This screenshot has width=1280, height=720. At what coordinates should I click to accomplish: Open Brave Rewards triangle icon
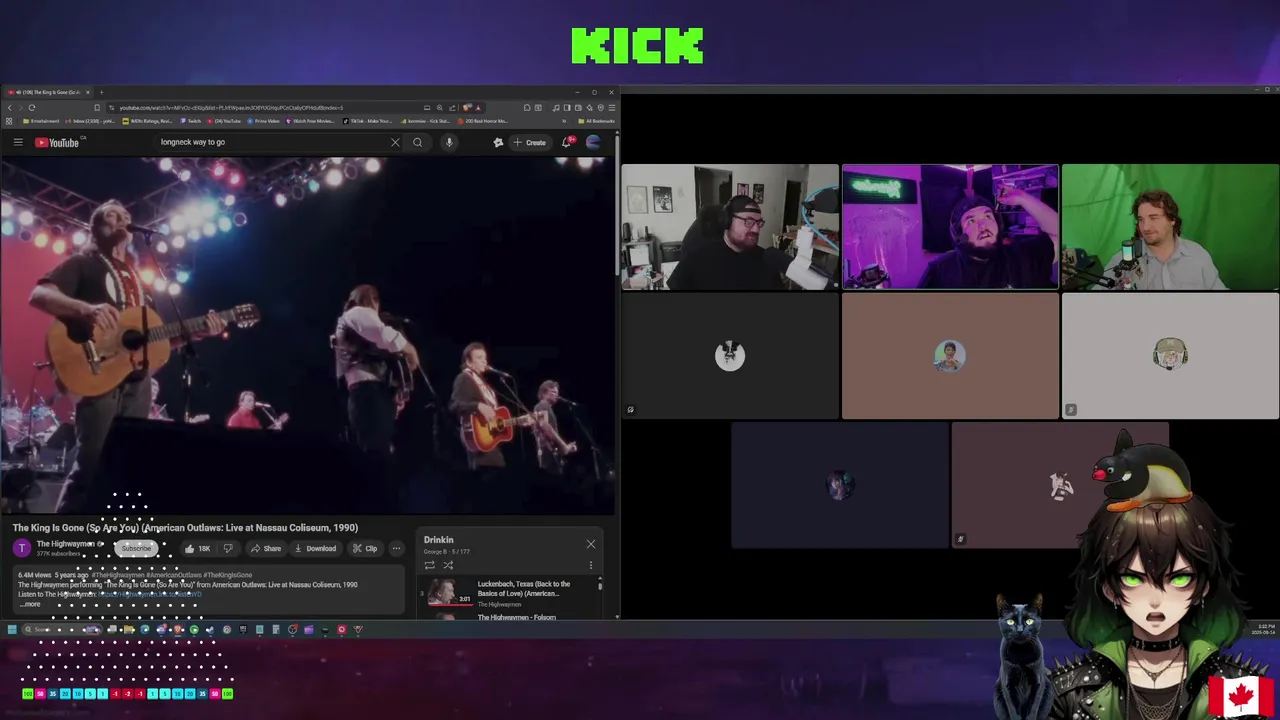tap(478, 107)
